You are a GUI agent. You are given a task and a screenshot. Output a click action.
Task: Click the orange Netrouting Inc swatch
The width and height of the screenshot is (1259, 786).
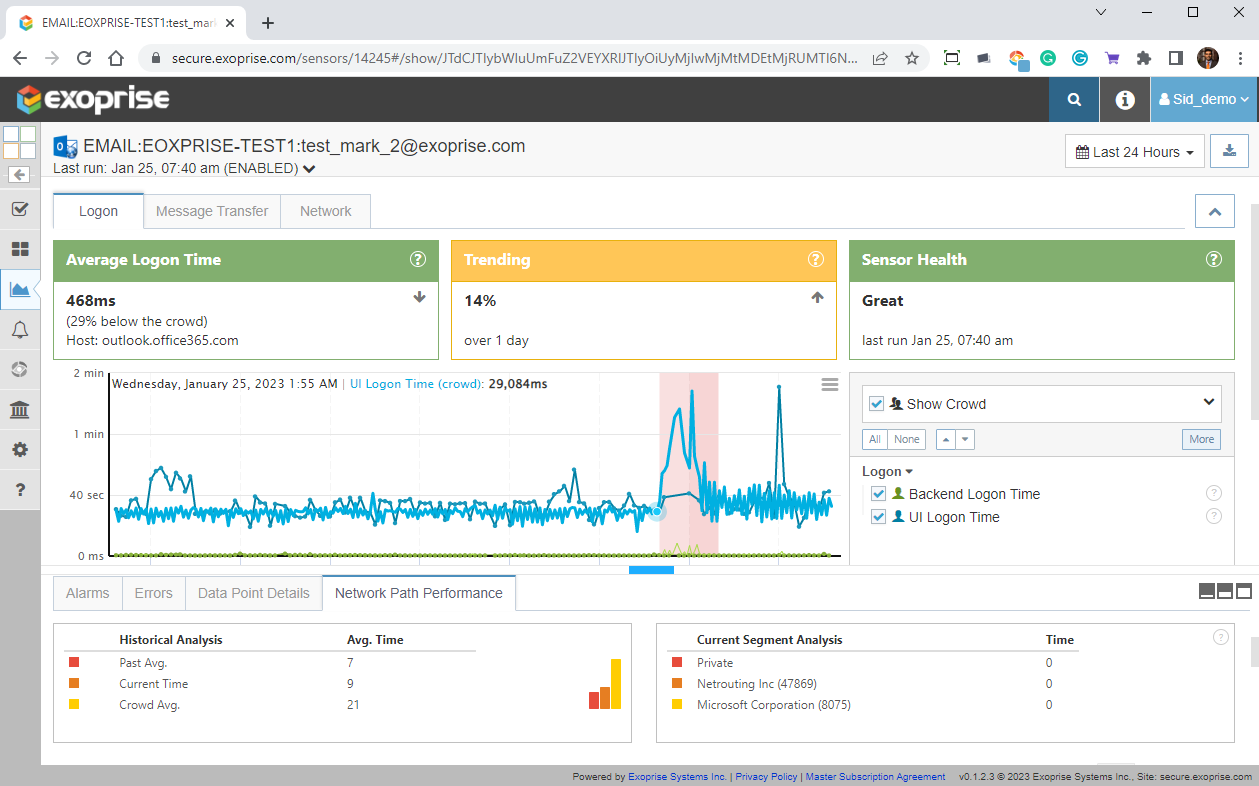pos(677,683)
